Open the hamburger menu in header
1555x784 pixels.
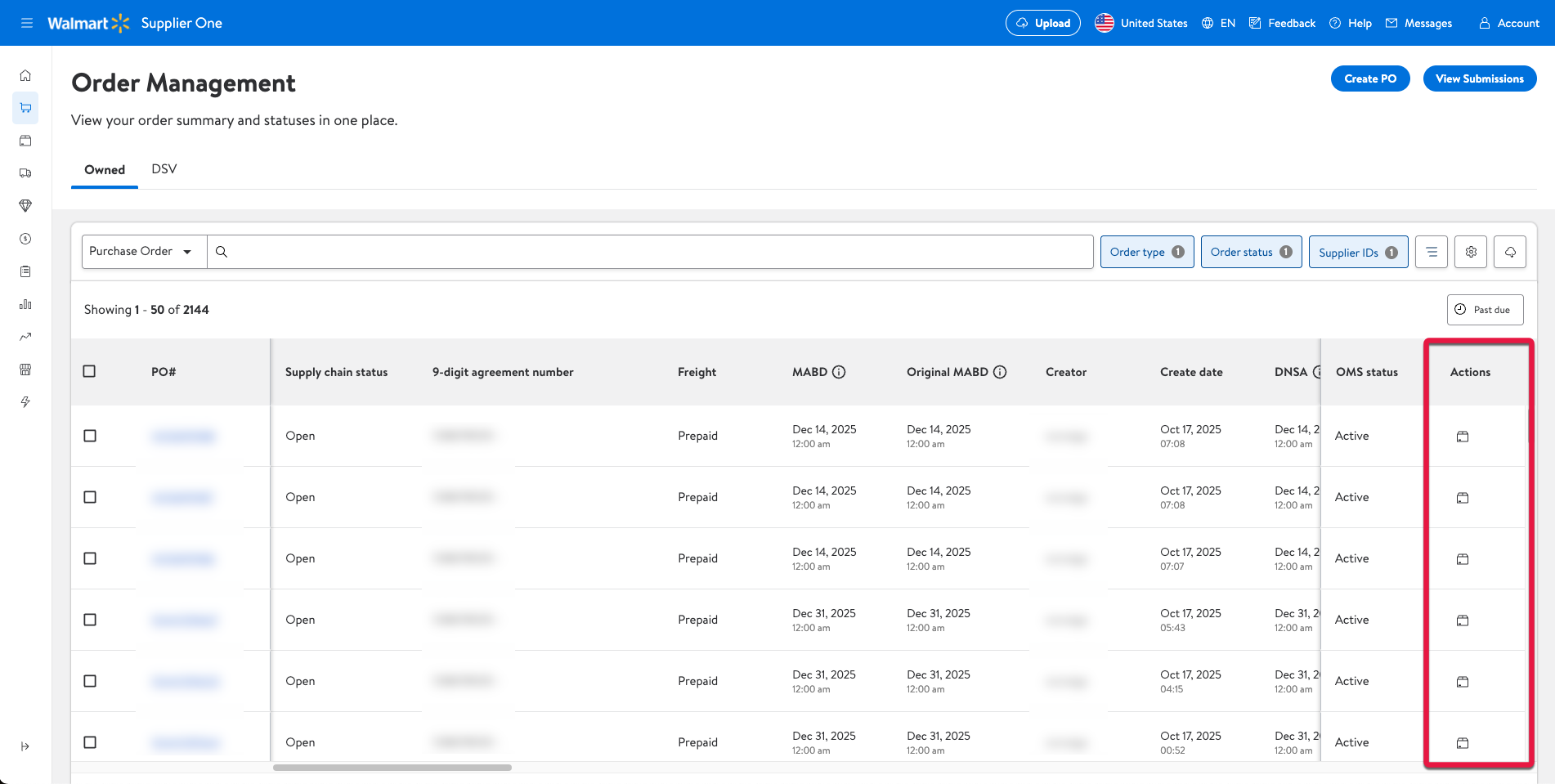(x=27, y=23)
